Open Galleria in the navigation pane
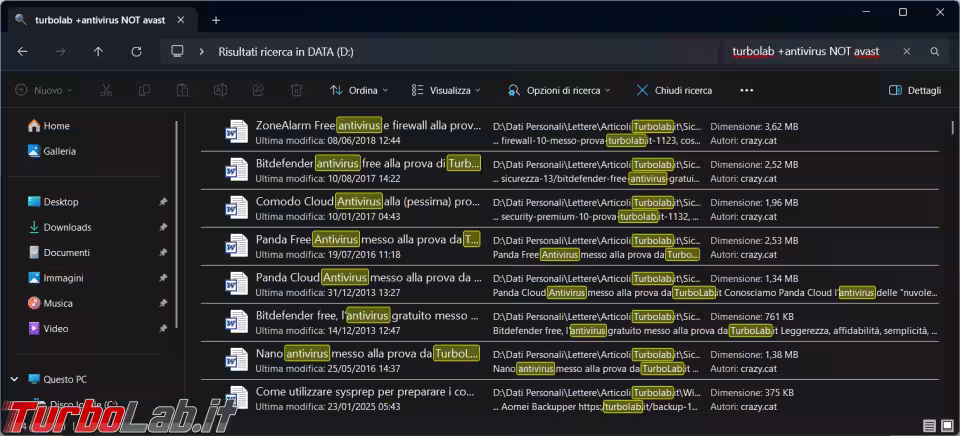This screenshot has width=960, height=436. click(x=52, y=151)
